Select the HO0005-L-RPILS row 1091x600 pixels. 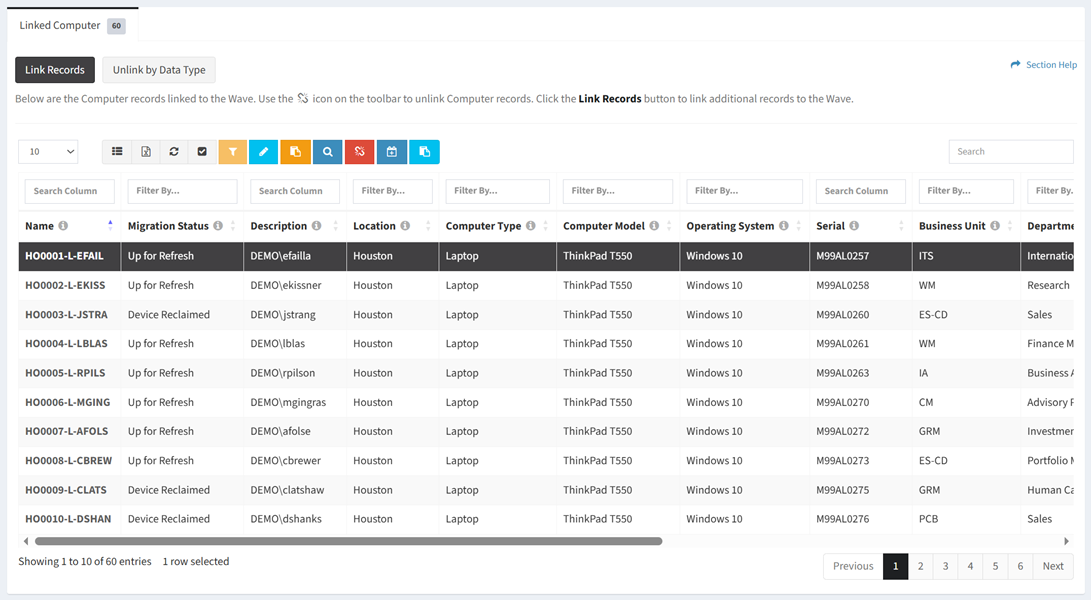pos(65,373)
